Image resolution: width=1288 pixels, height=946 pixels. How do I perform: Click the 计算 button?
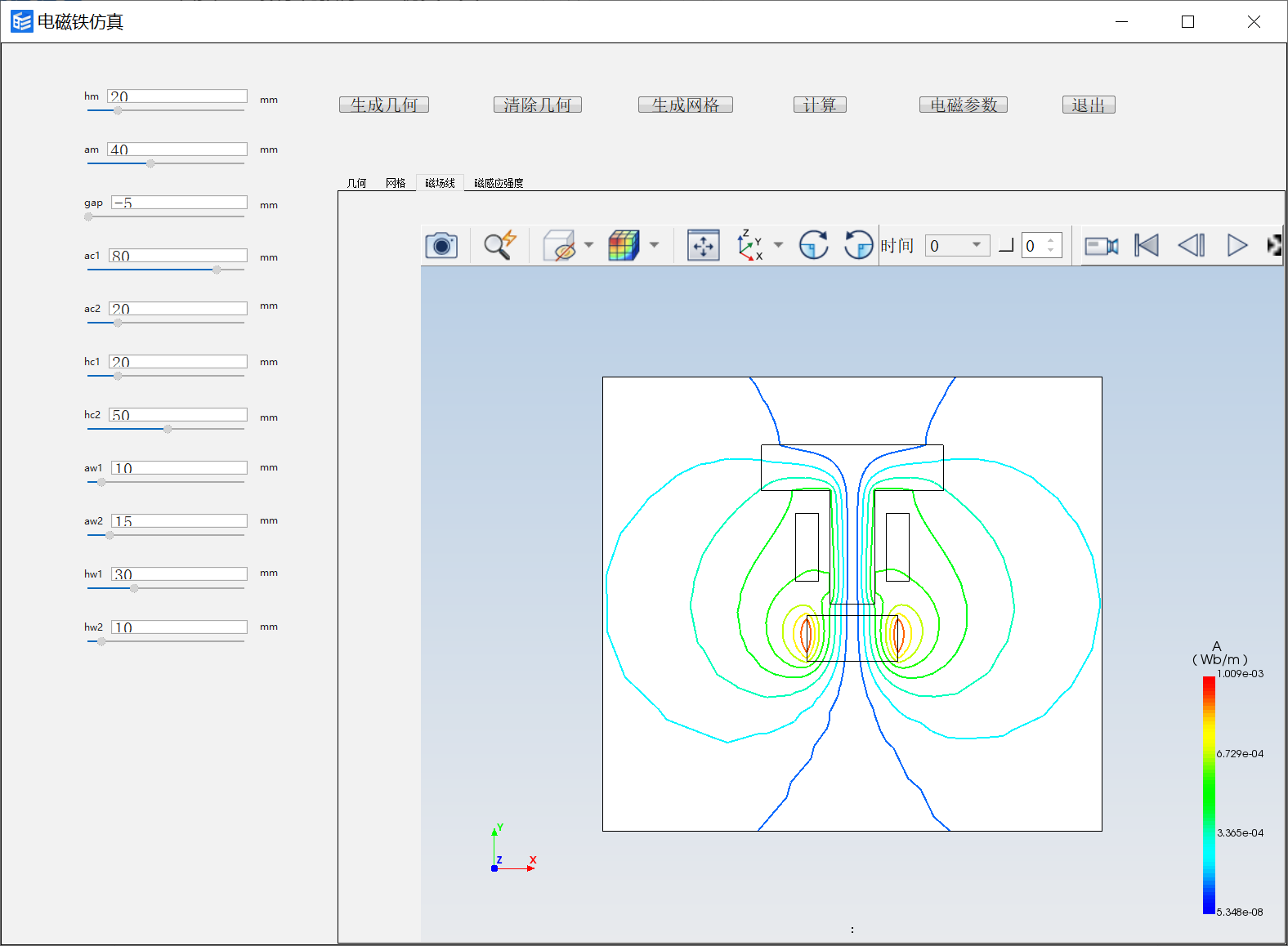820,105
